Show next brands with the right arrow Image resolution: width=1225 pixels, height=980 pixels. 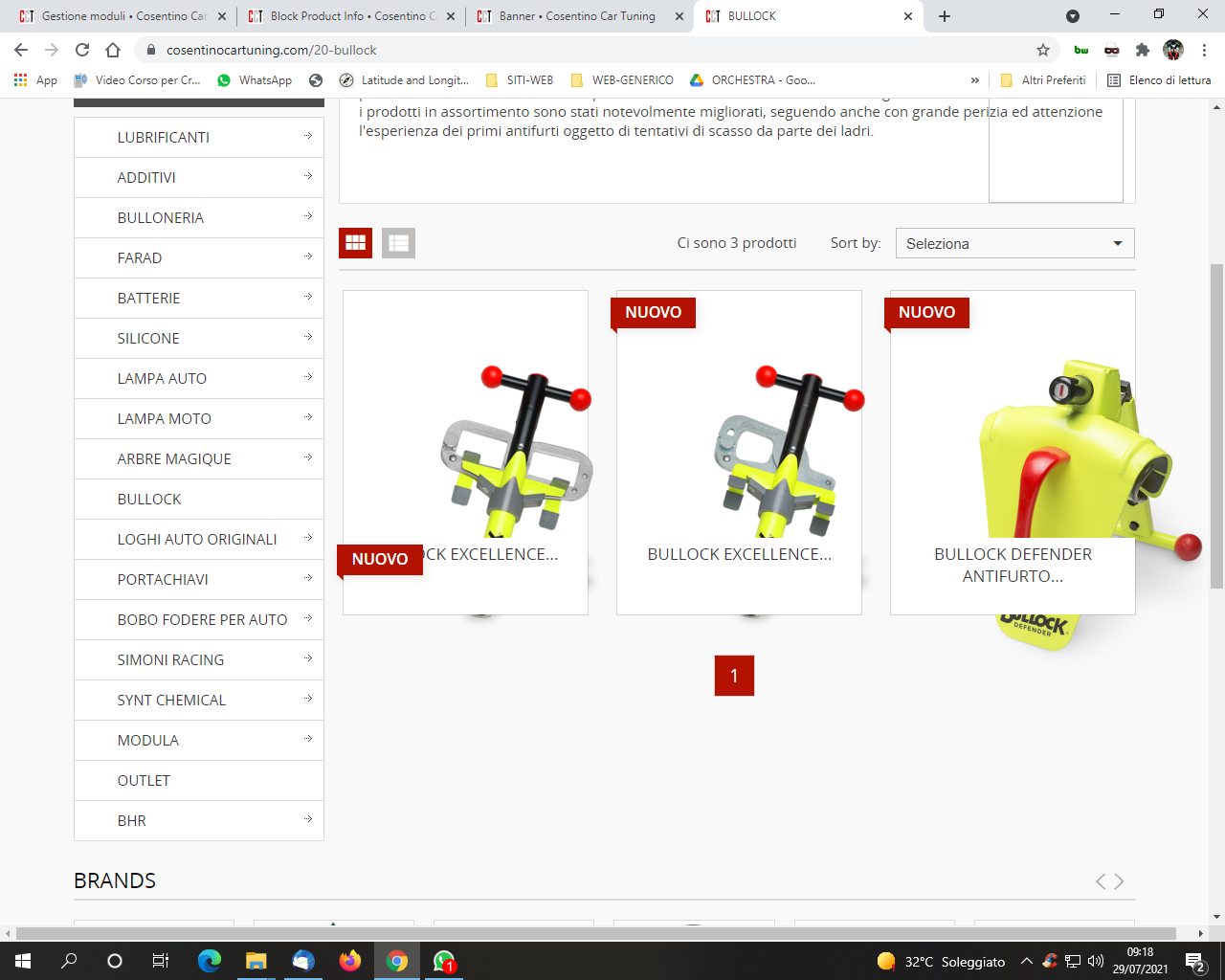coord(1119,881)
